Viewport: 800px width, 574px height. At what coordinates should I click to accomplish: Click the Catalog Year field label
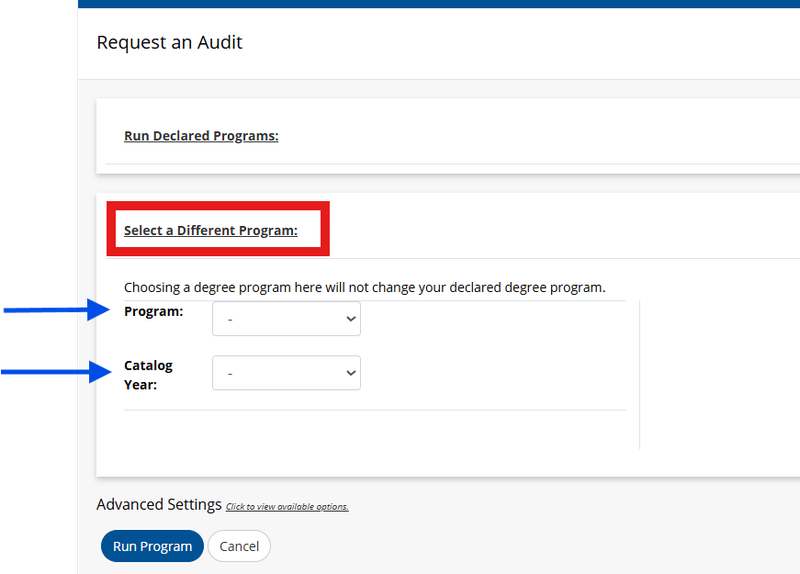point(148,375)
